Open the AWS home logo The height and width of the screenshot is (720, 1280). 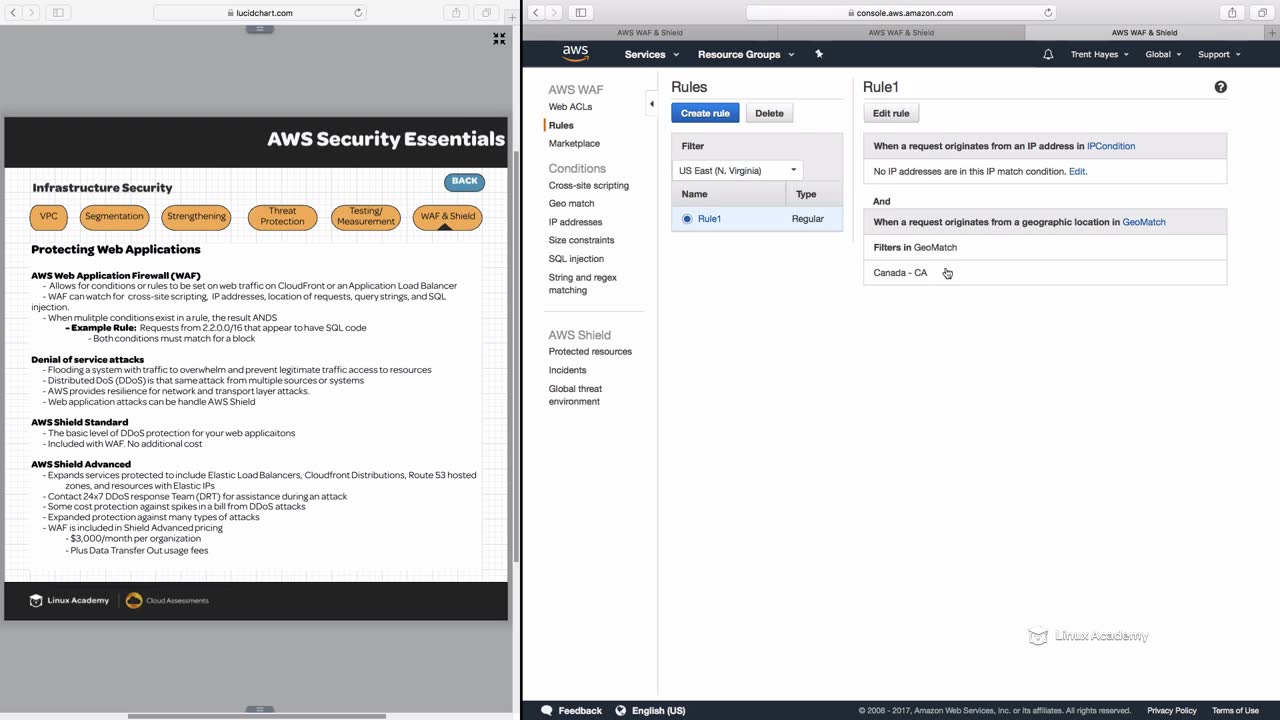pyautogui.click(x=575, y=54)
